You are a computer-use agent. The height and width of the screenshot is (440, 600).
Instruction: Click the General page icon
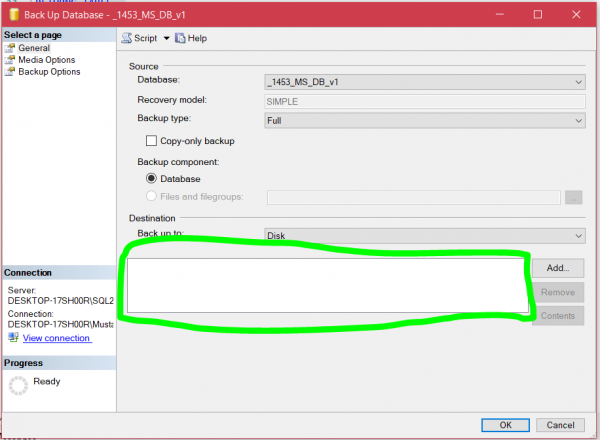click(x=10, y=48)
